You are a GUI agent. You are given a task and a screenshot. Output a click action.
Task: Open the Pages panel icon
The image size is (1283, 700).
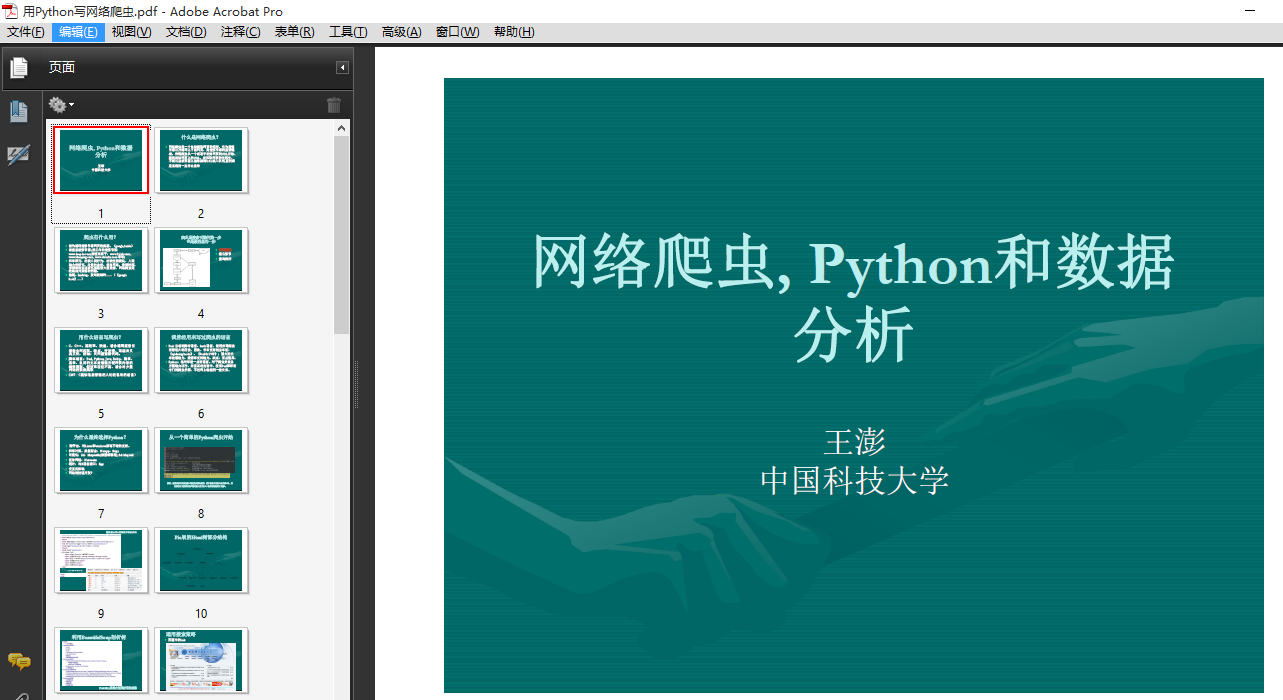[x=19, y=68]
